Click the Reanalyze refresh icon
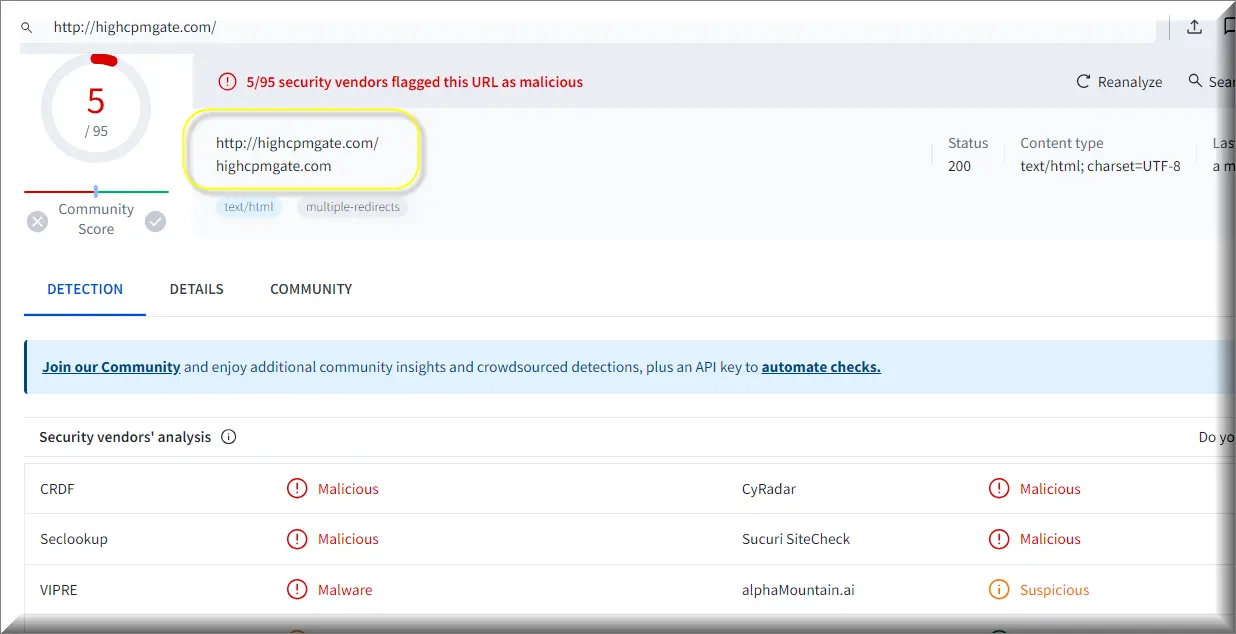This screenshot has height=634, width=1236. coord(1083,82)
